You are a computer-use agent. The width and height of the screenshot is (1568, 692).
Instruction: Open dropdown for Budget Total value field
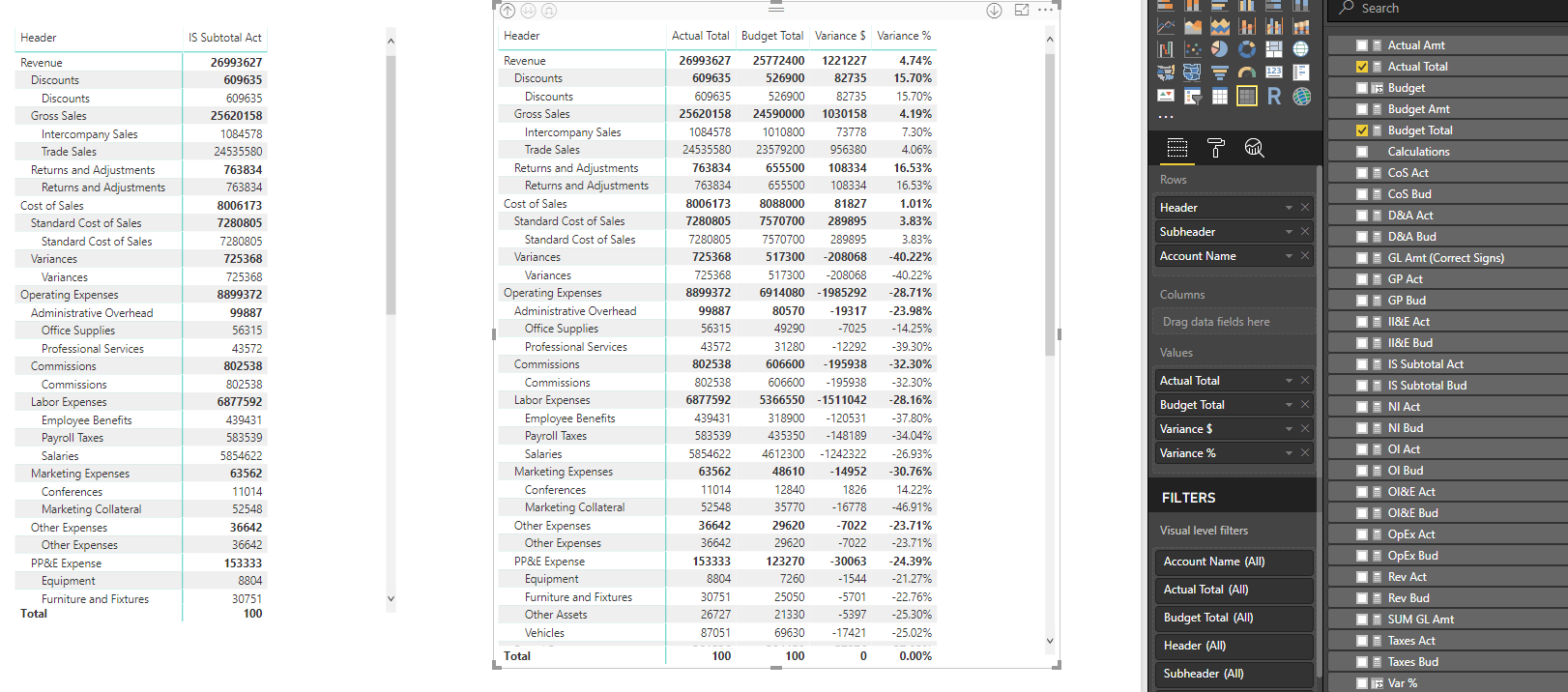[x=1289, y=405]
